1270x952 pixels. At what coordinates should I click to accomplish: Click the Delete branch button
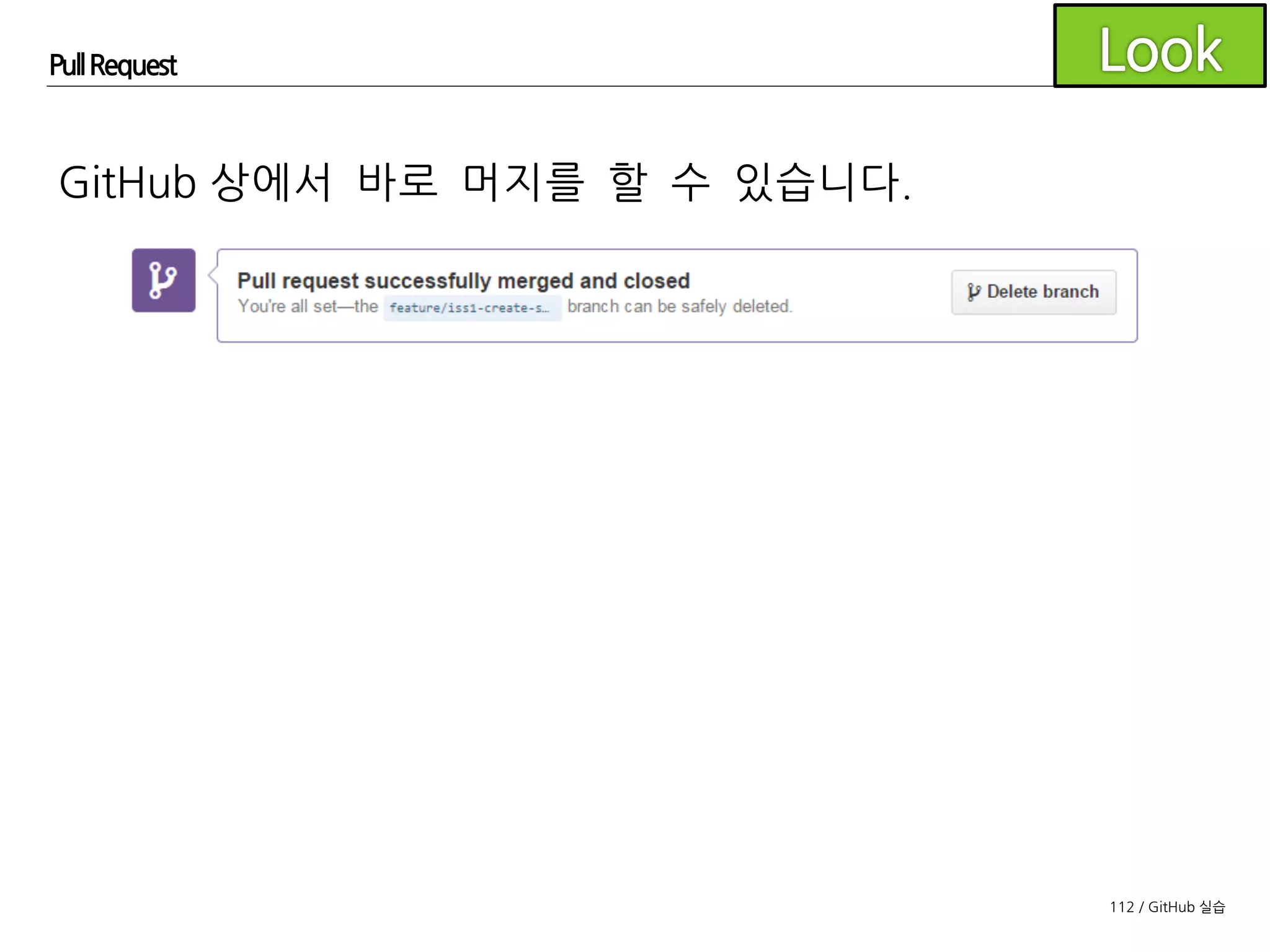pyautogui.click(x=1033, y=292)
